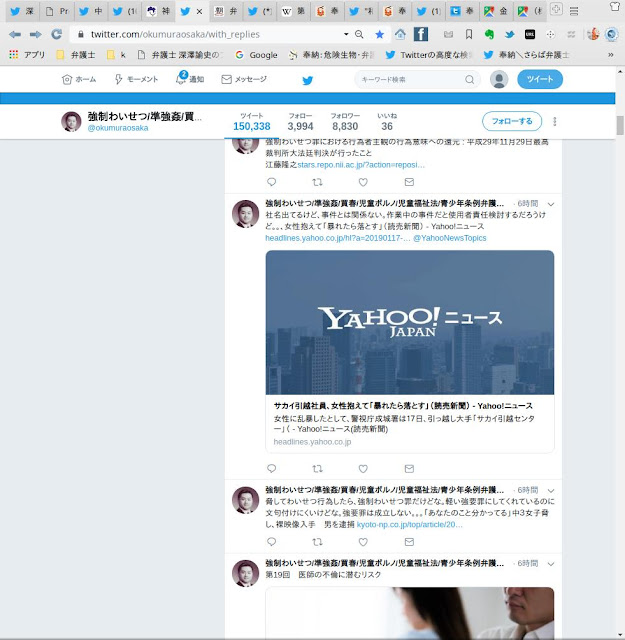Open the kyoto-np.co.jp/top/article link
The image size is (625, 640).
point(409,524)
